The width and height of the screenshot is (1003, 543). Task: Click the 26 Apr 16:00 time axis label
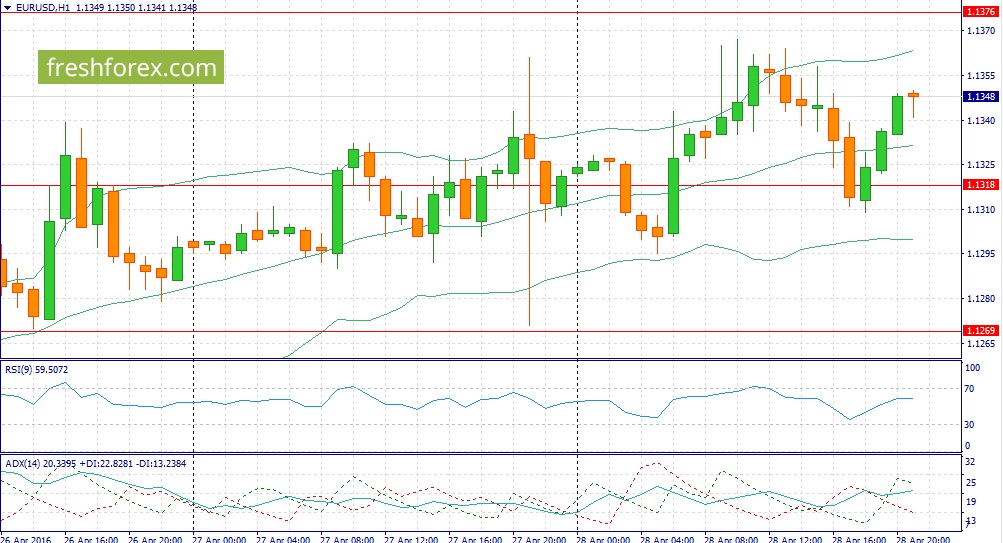pyautogui.click(x=93, y=538)
